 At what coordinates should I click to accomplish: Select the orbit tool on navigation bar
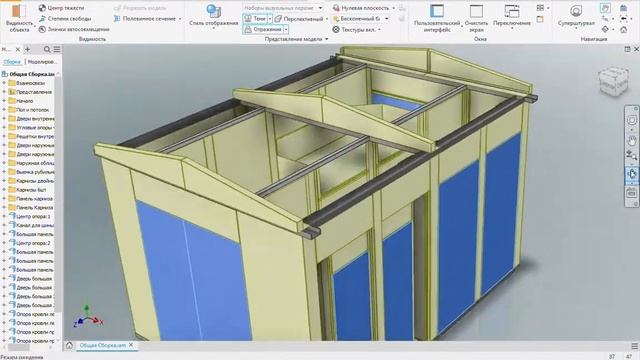click(x=631, y=174)
